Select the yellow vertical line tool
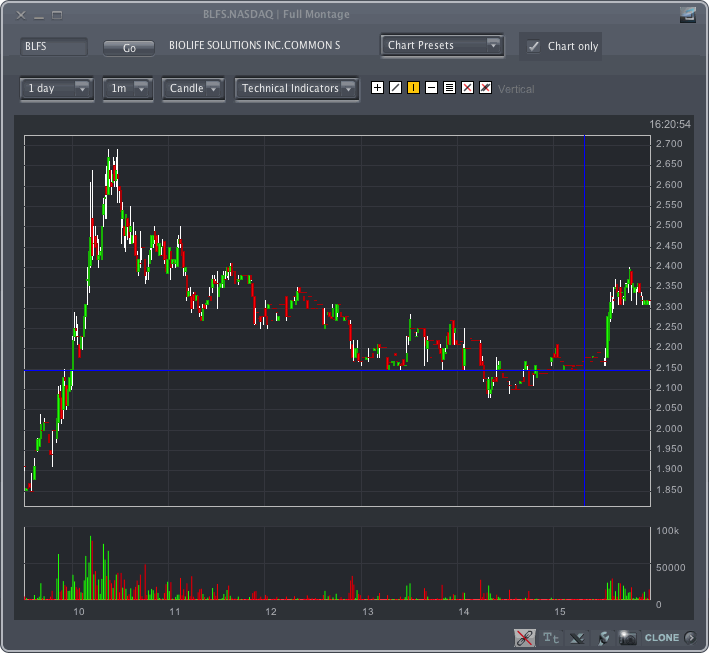The height and width of the screenshot is (653, 709). (413, 88)
